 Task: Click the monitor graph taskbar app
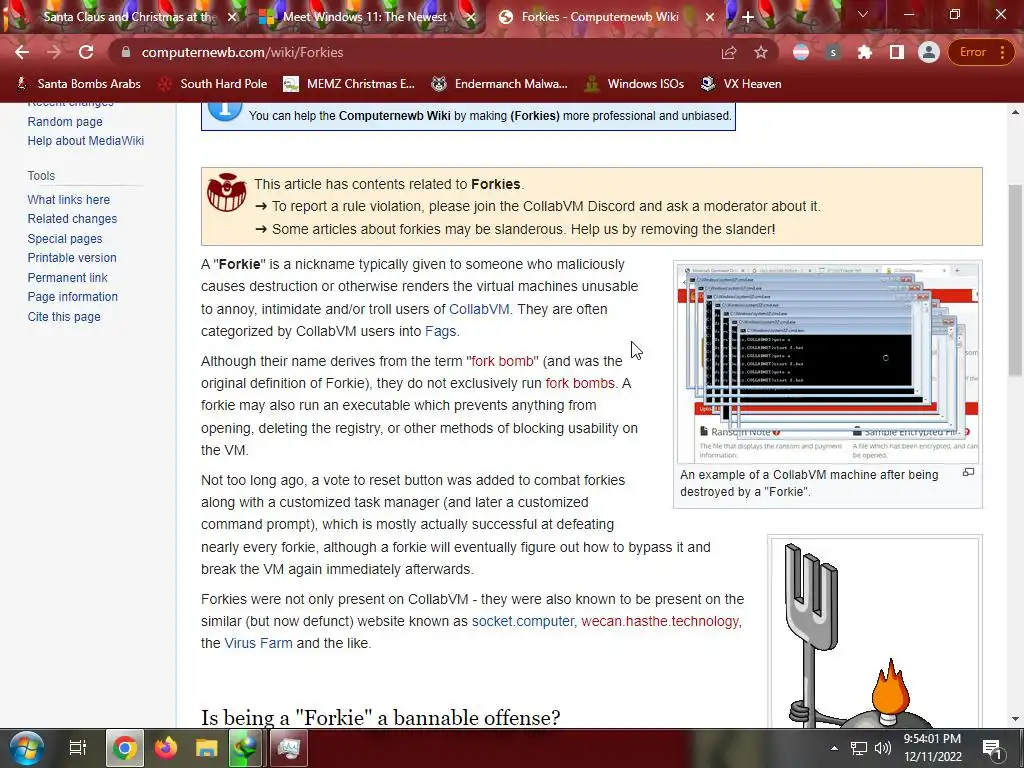pos(288,748)
